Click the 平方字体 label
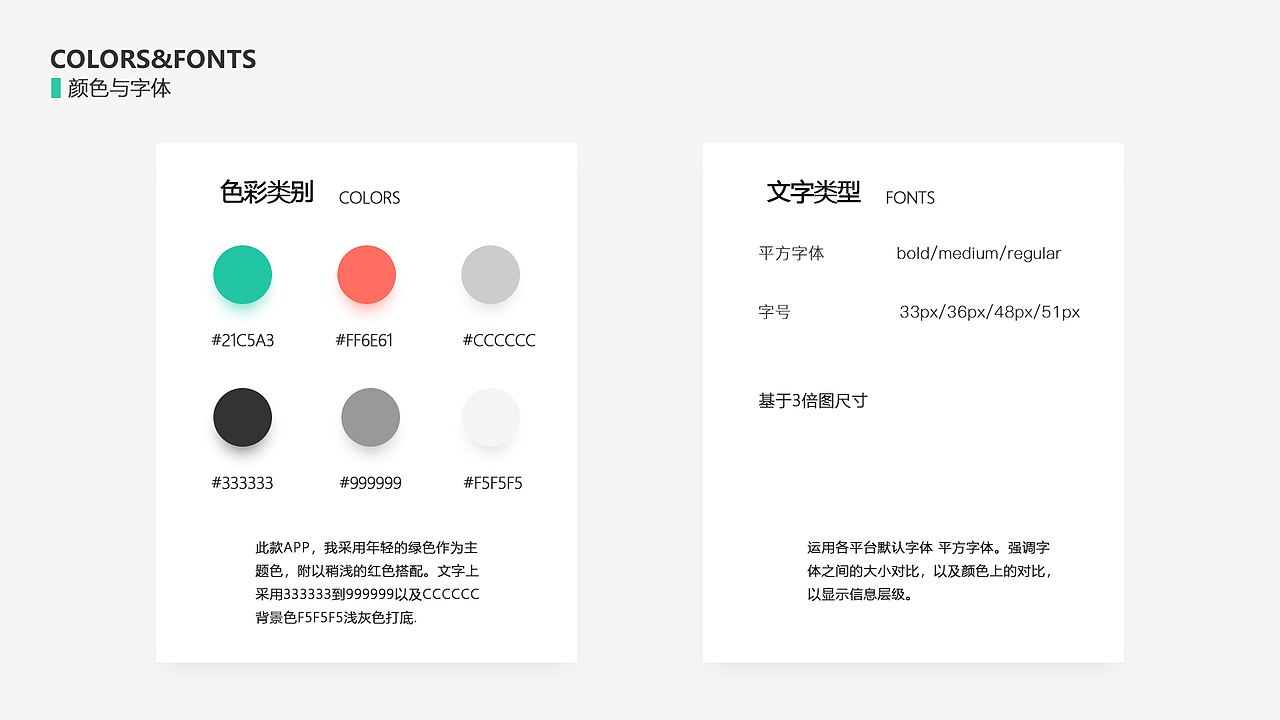Viewport: 1280px width, 720px height. coord(791,253)
